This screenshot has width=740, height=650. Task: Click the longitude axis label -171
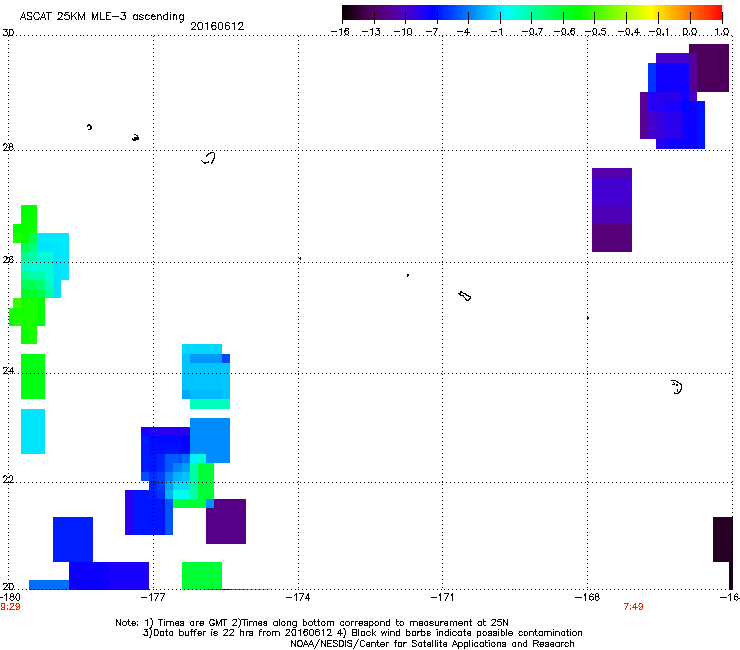443,597
